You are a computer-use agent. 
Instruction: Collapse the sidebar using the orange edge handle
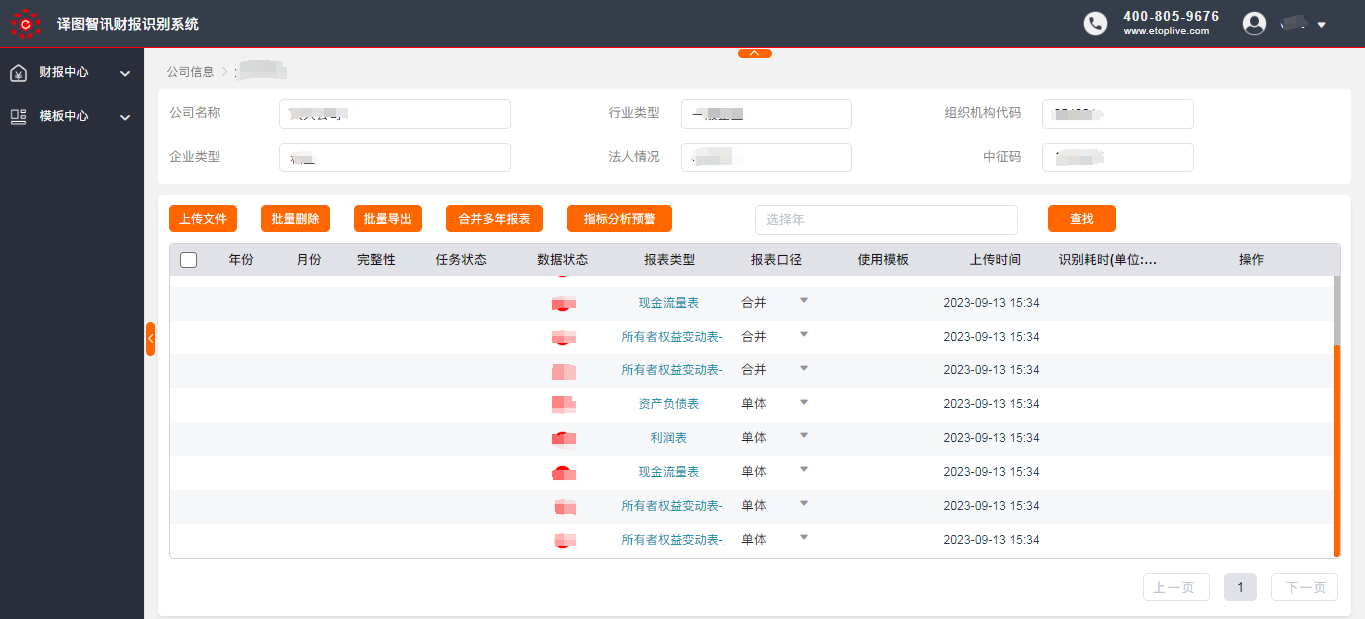pos(150,339)
